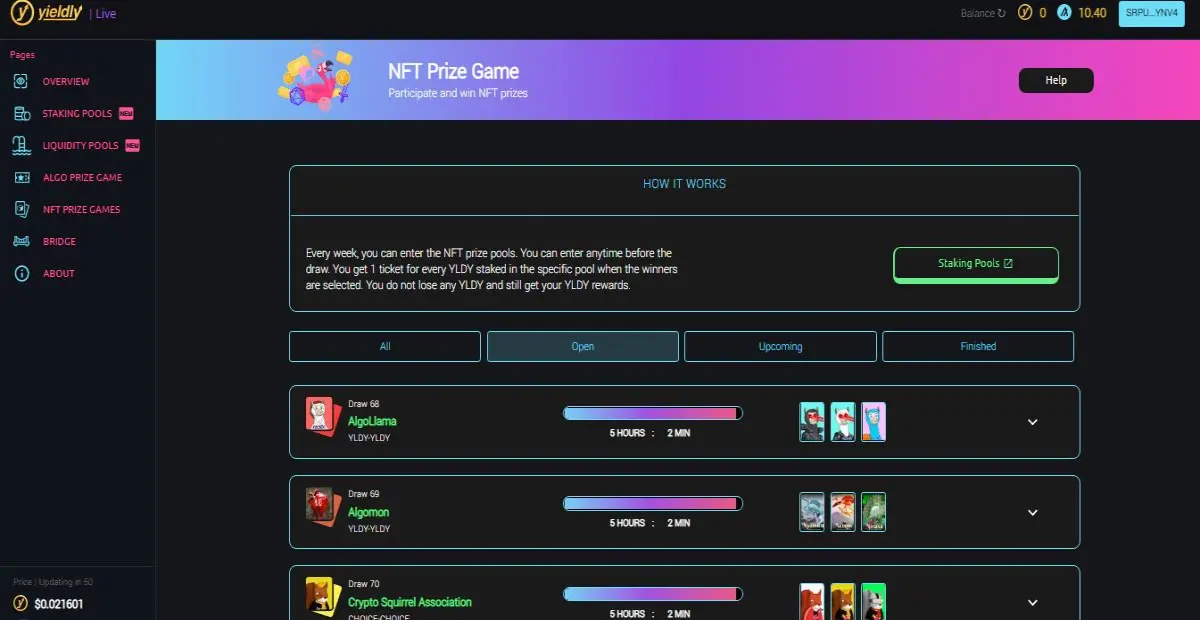Open NFT Prize Games sidebar icon

[22, 209]
